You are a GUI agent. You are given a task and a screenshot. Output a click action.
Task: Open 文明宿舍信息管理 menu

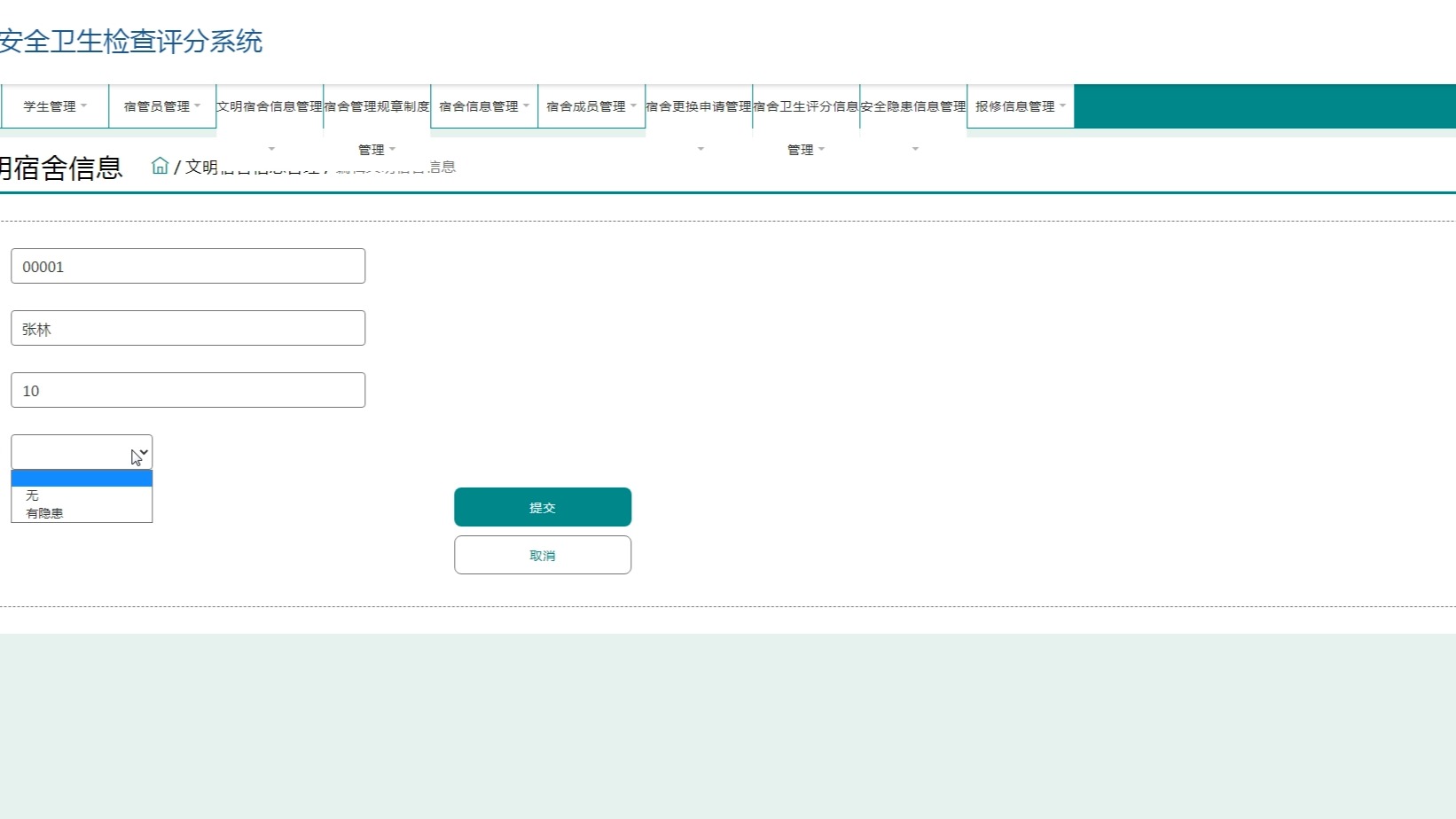pos(270,106)
